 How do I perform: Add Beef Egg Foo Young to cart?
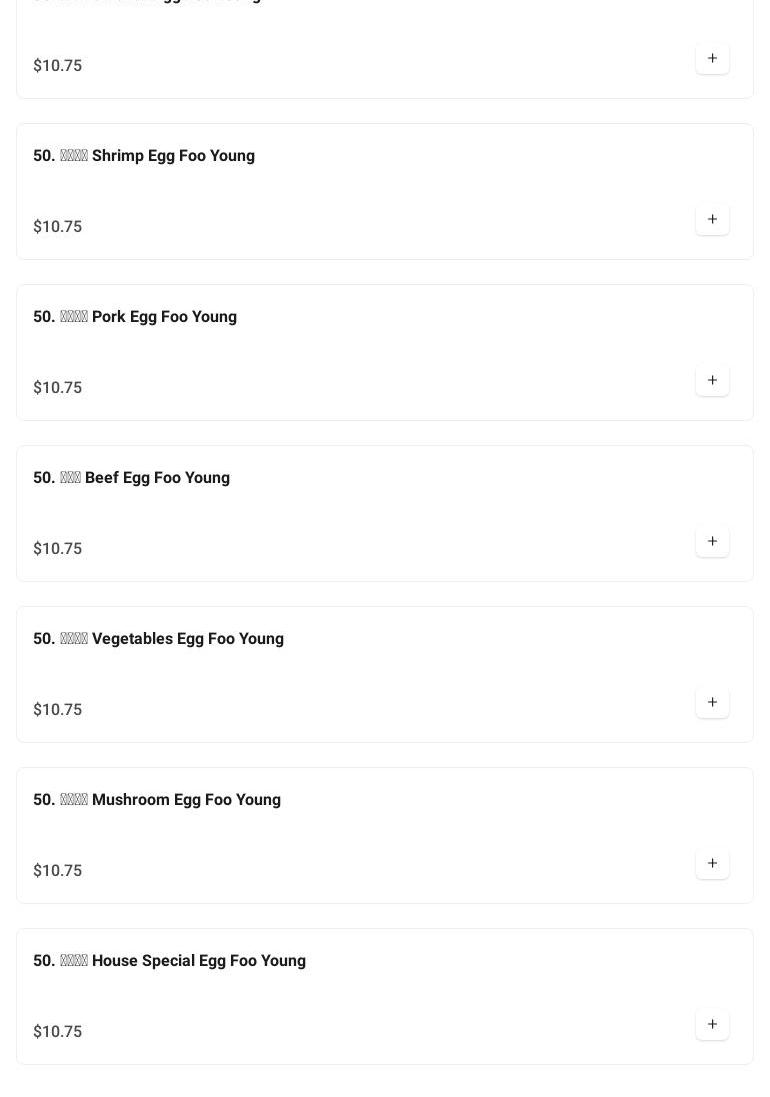(x=712, y=542)
